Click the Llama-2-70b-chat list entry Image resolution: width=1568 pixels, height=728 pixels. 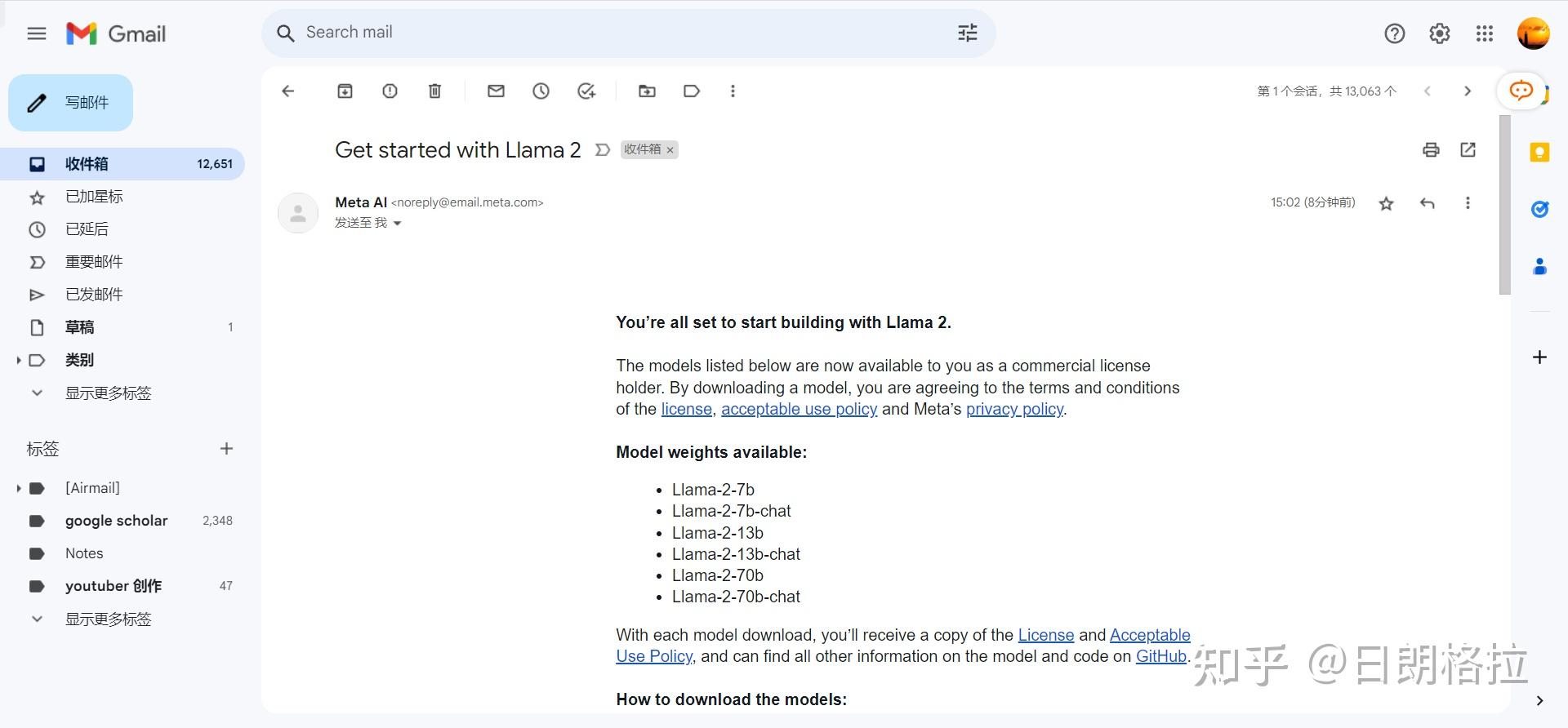[736, 597]
